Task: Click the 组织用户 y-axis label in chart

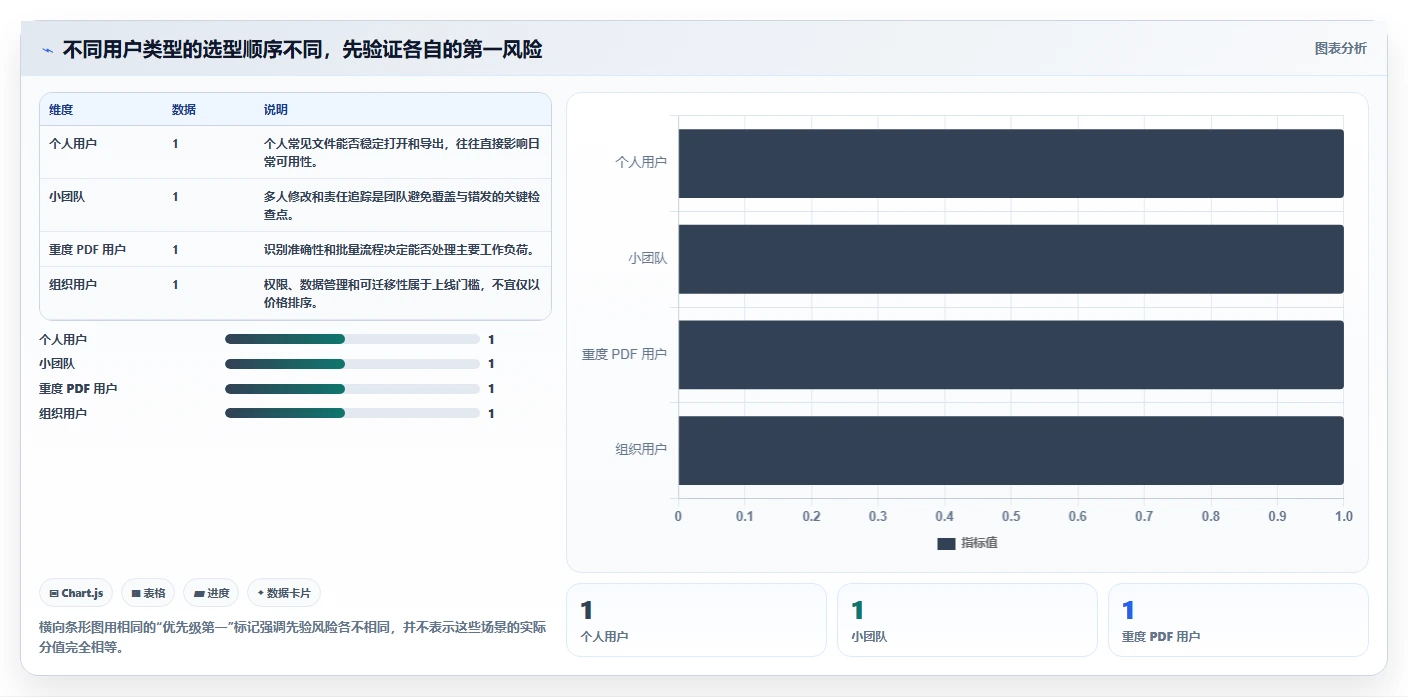Action: point(641,450)
